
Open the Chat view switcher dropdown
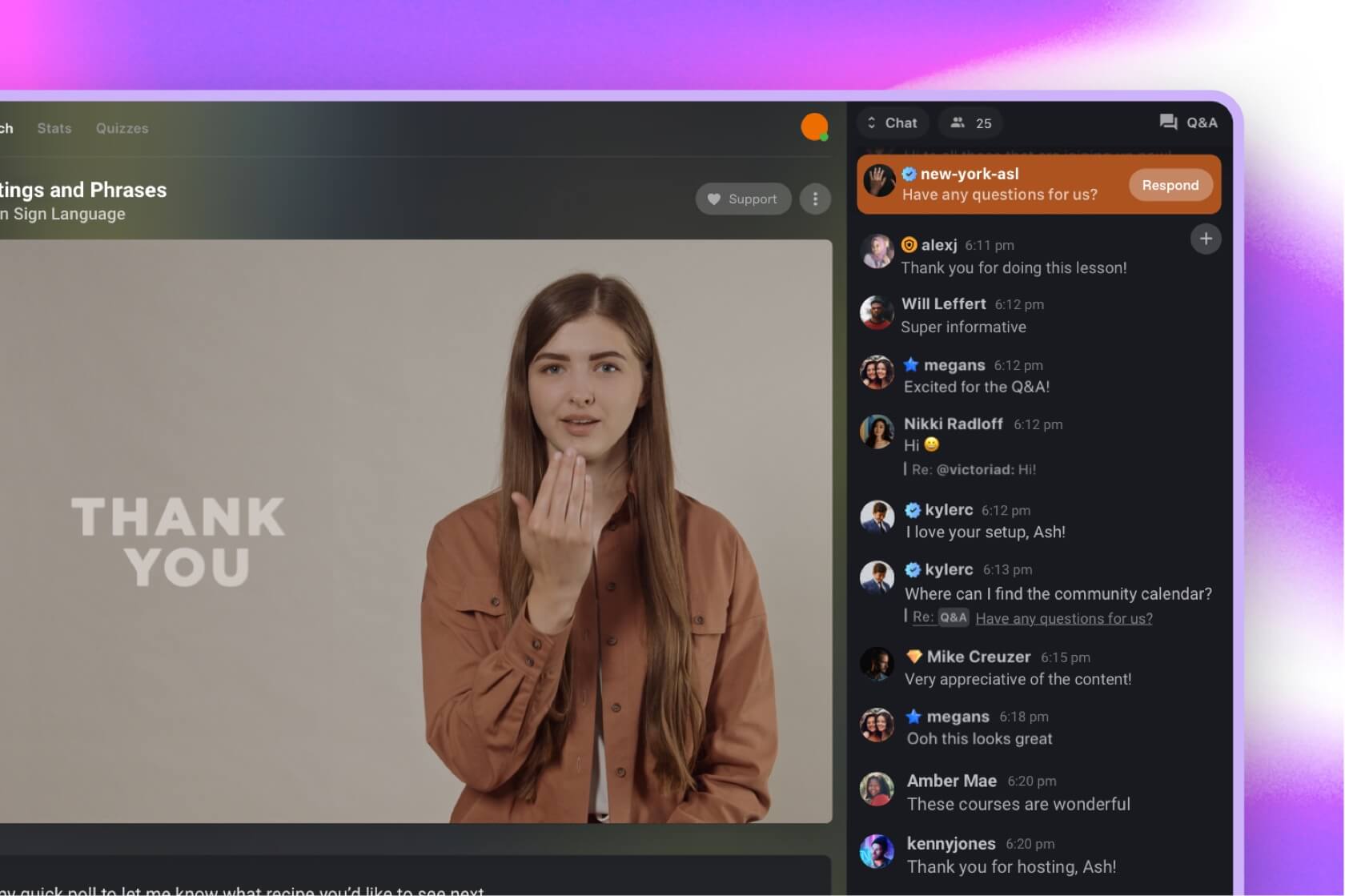click(892, 123)
